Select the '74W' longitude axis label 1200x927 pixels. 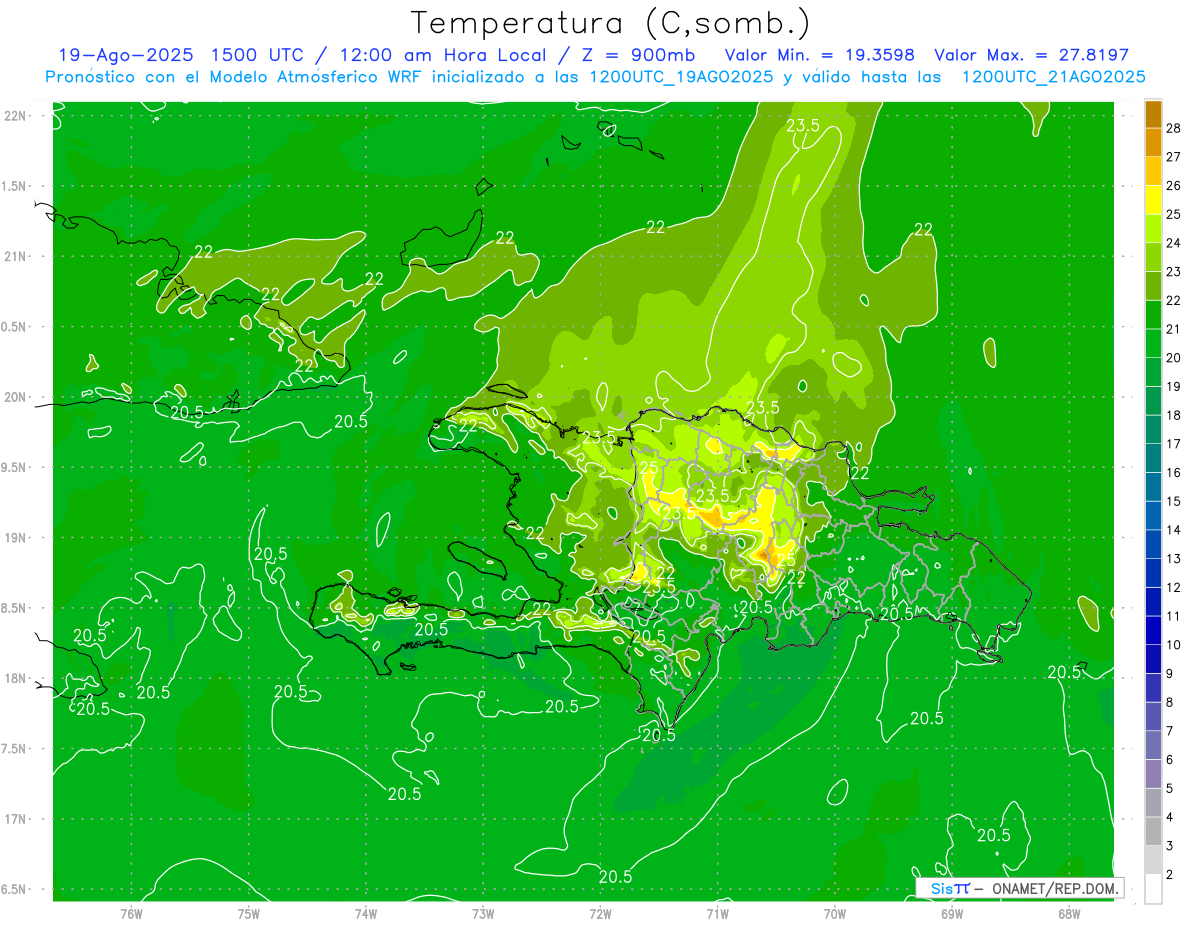(x=366, y=914)
